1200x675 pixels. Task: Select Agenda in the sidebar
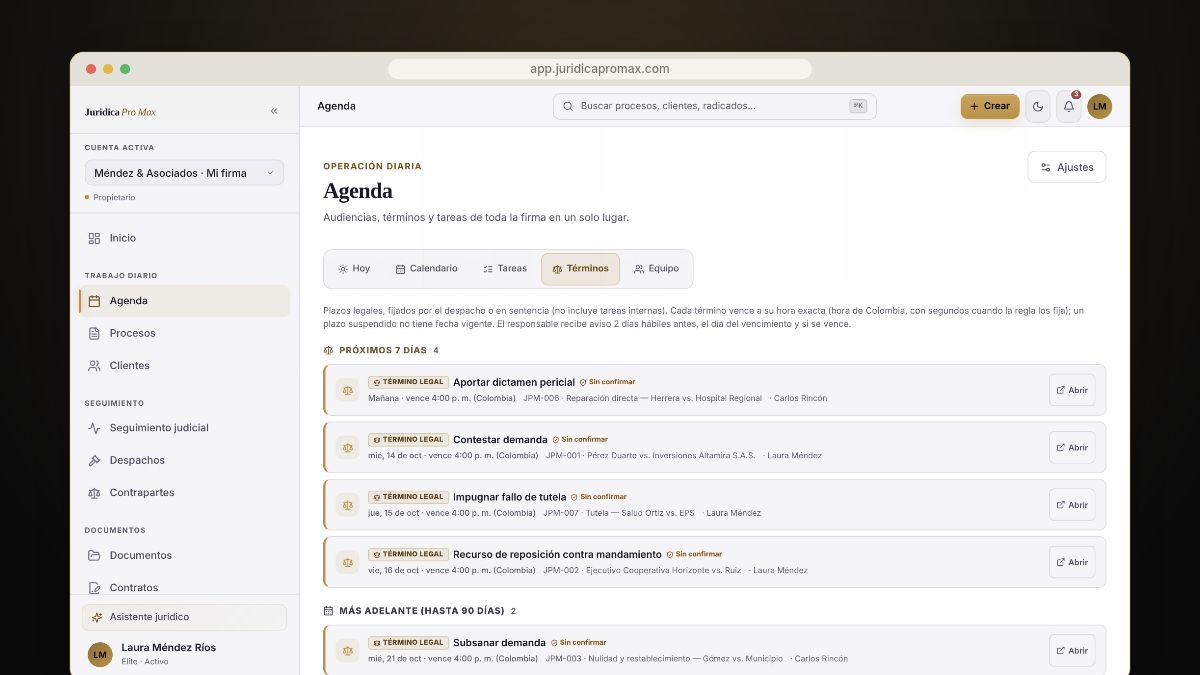click(x=184, y=301)
